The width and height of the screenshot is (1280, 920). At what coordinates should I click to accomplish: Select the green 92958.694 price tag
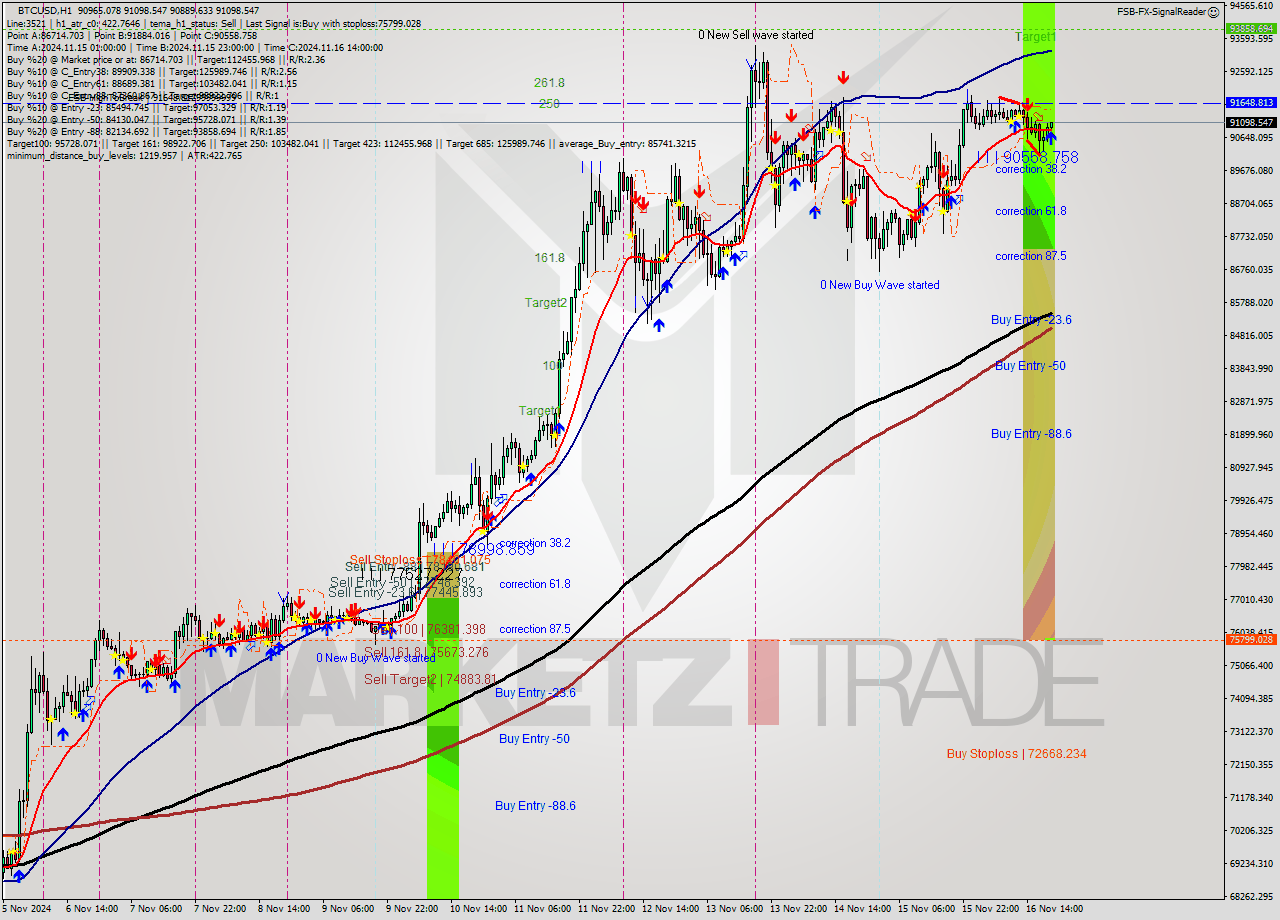[1251, 28]
